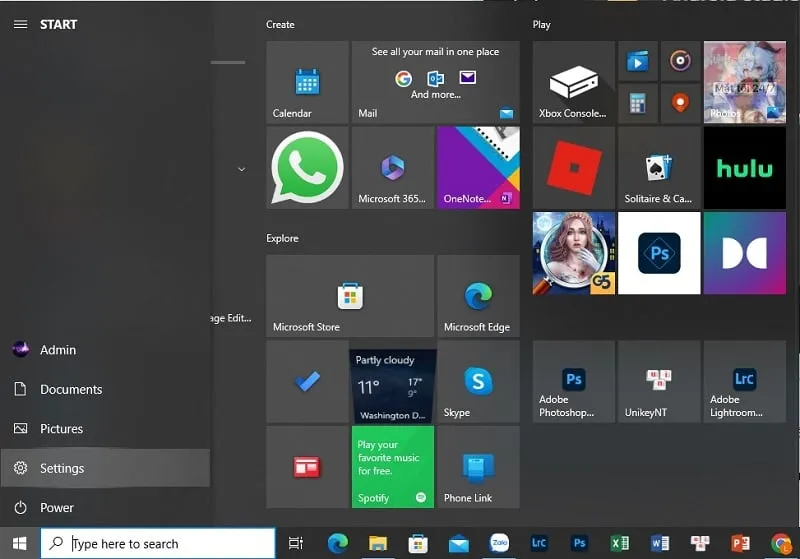Screen dimensions: 800x559
Task: Expand the collapsed chevron in app list
Action: [x=241, y=169]
